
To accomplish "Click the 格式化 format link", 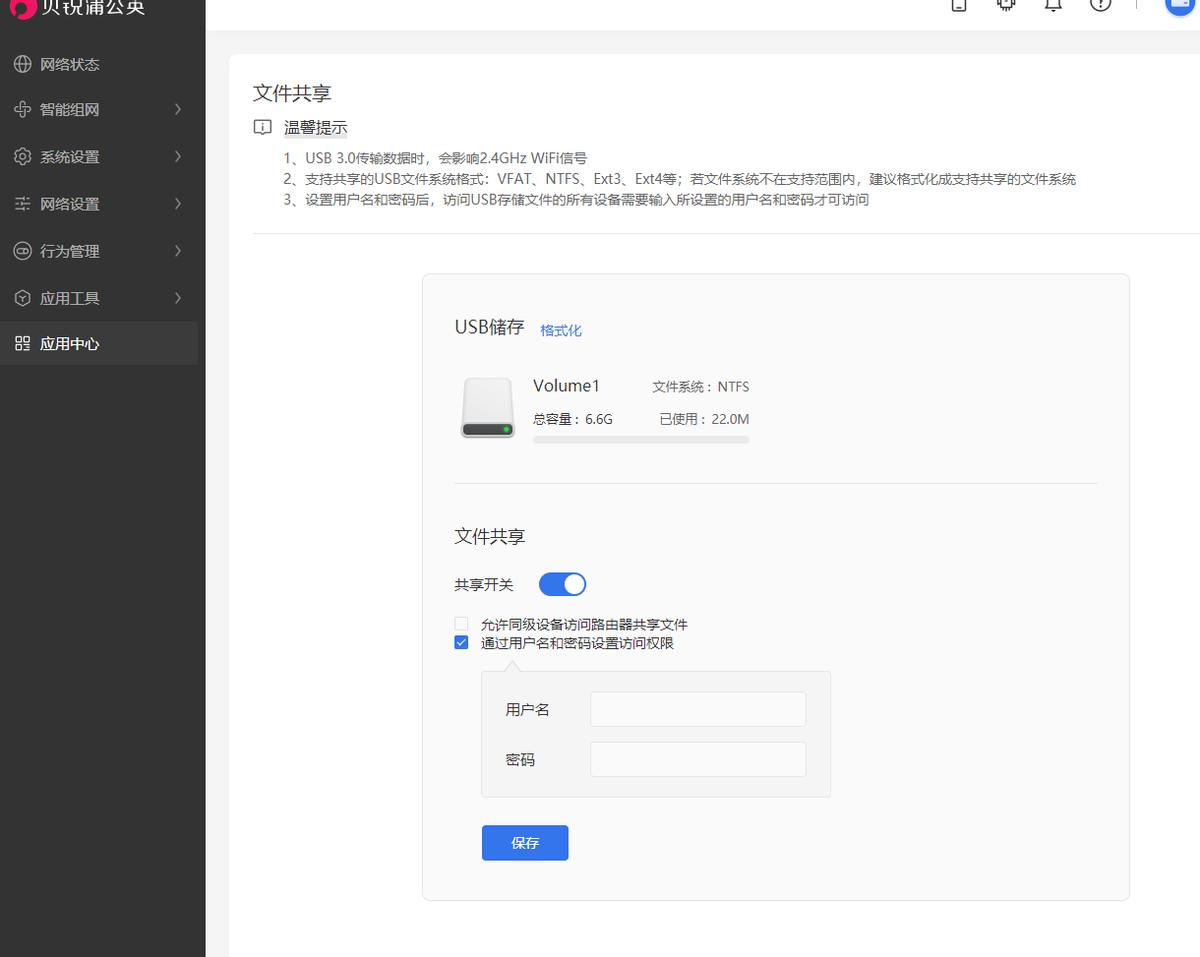I will click(x=560, y=330).
